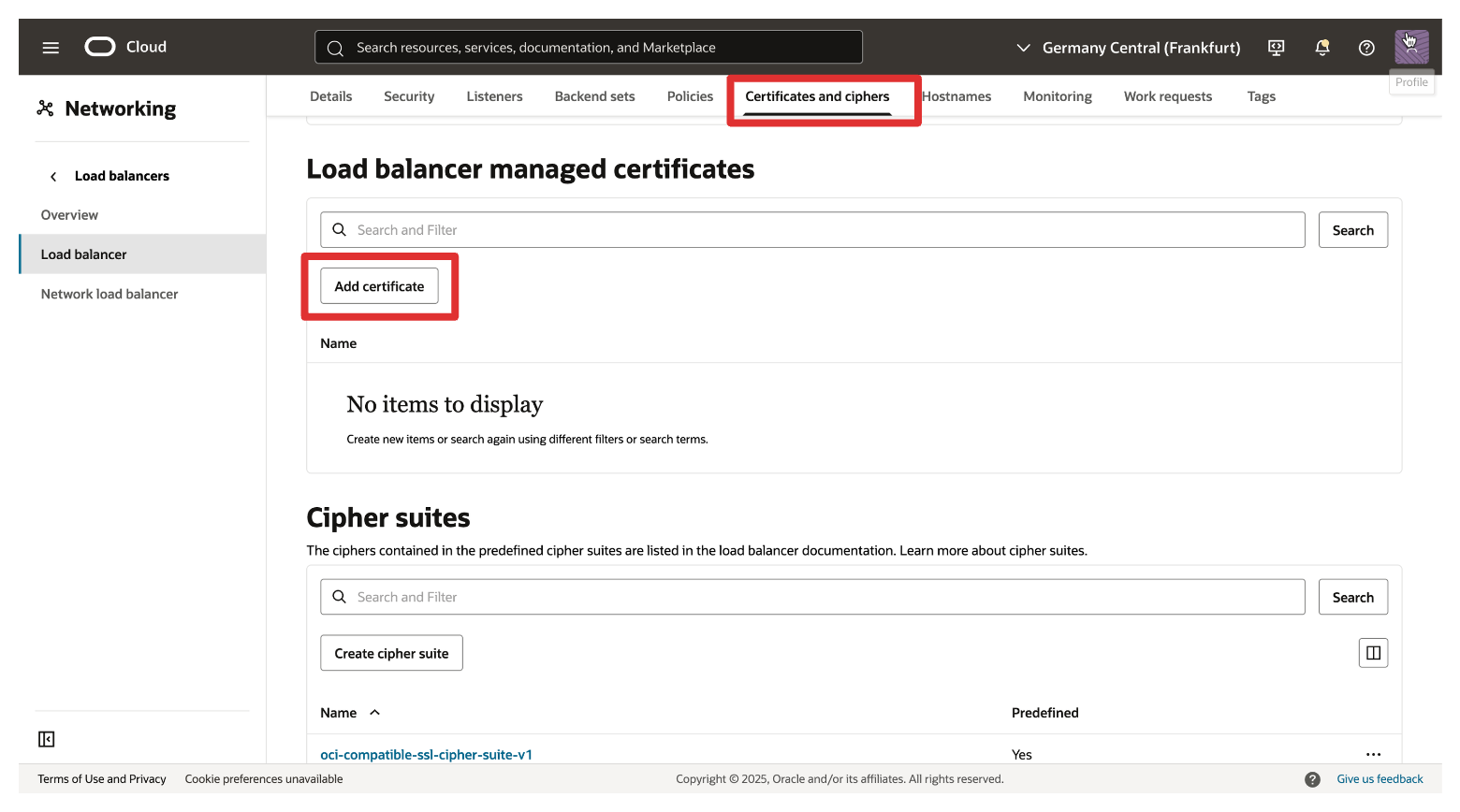Image resolution: width=1460 pixels, height=812 pixels.
Task: Open the notifications bell
Action: [x=1321, y=48]
